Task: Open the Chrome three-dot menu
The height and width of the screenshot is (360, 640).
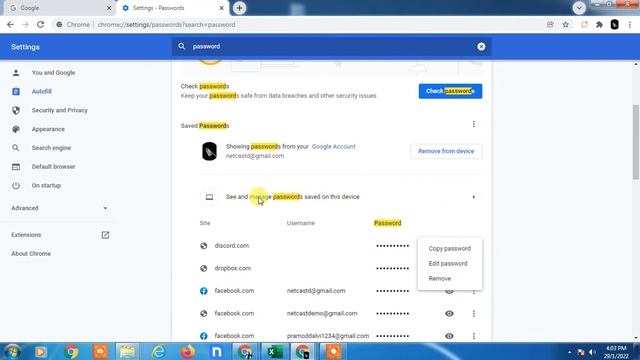Action: 630,24
